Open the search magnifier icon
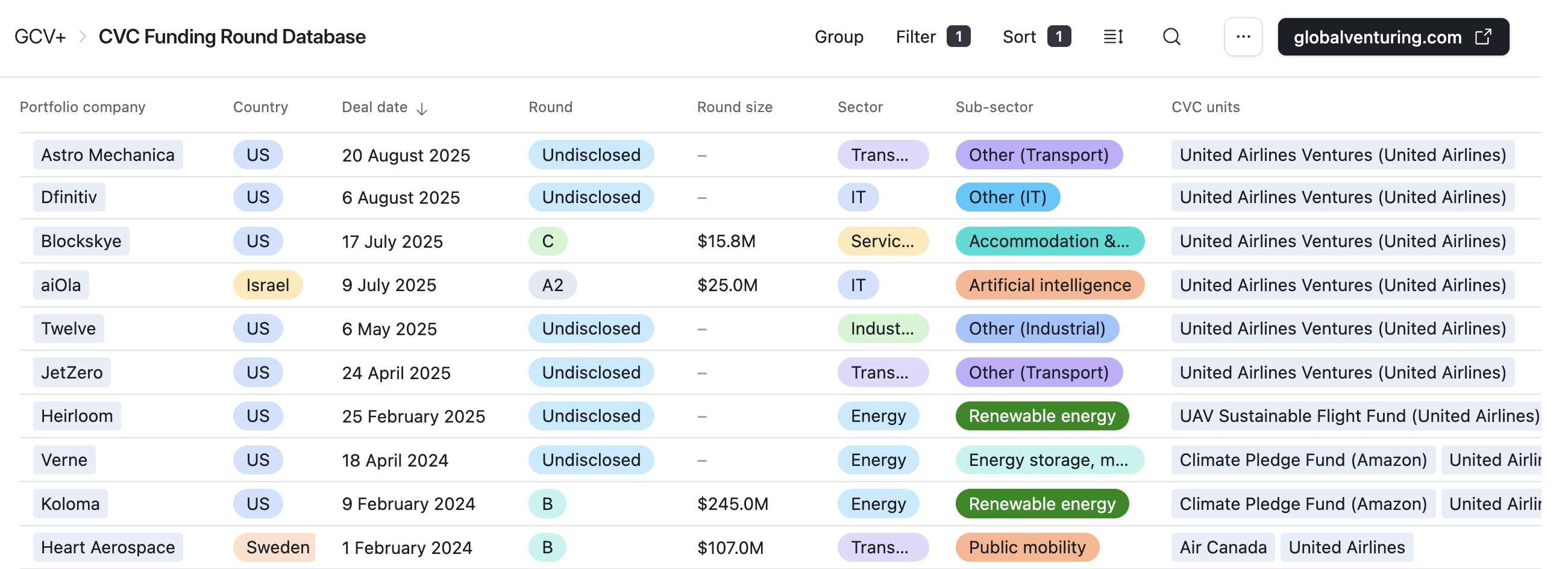This screenshot has height=569, width=1568. (x=1171, y=37)
